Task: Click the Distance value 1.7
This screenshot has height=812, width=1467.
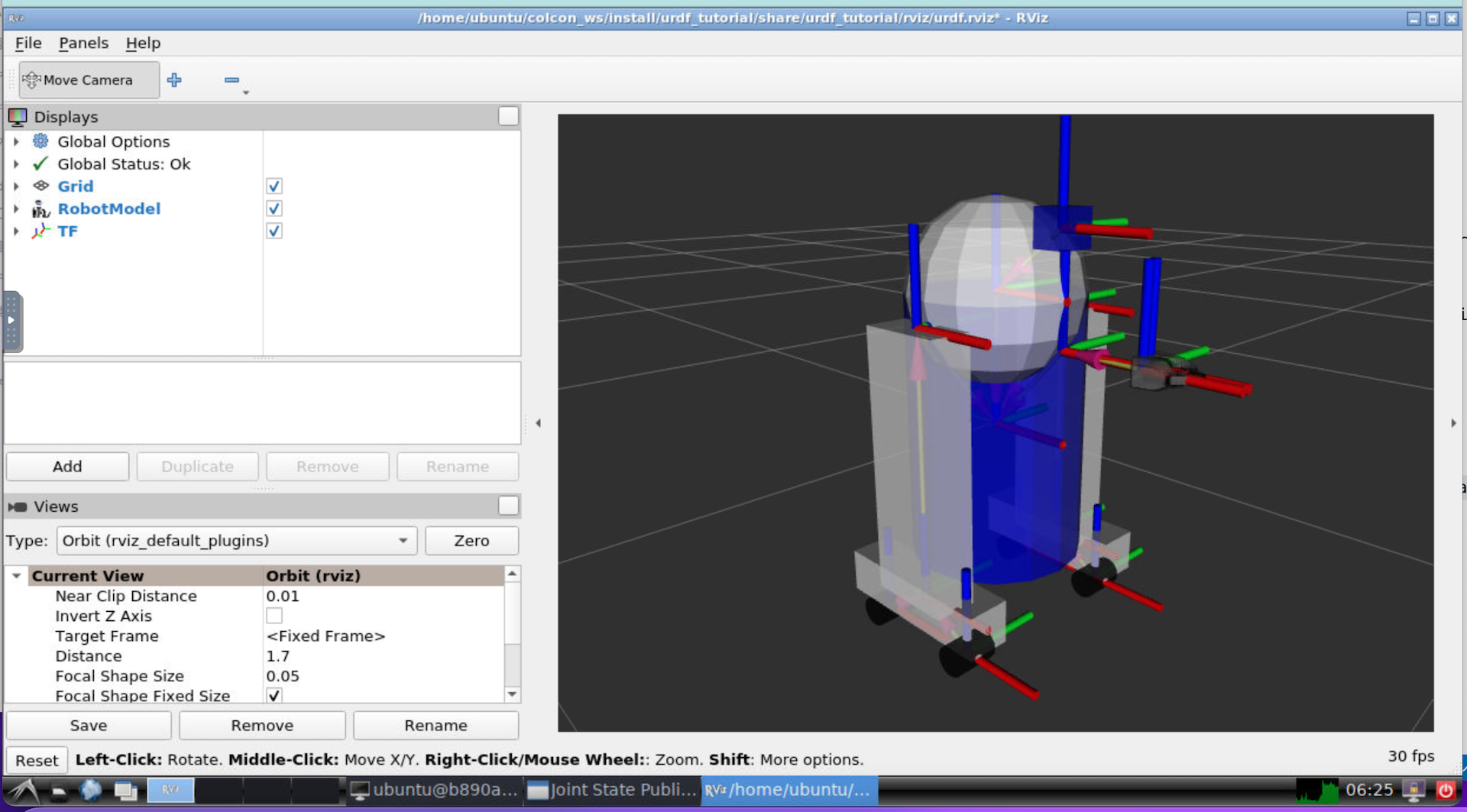Action: coord(278,656)
